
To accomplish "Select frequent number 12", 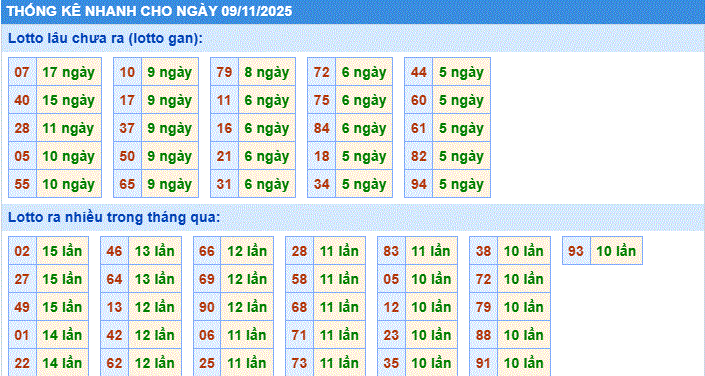I will pos(391,306).
